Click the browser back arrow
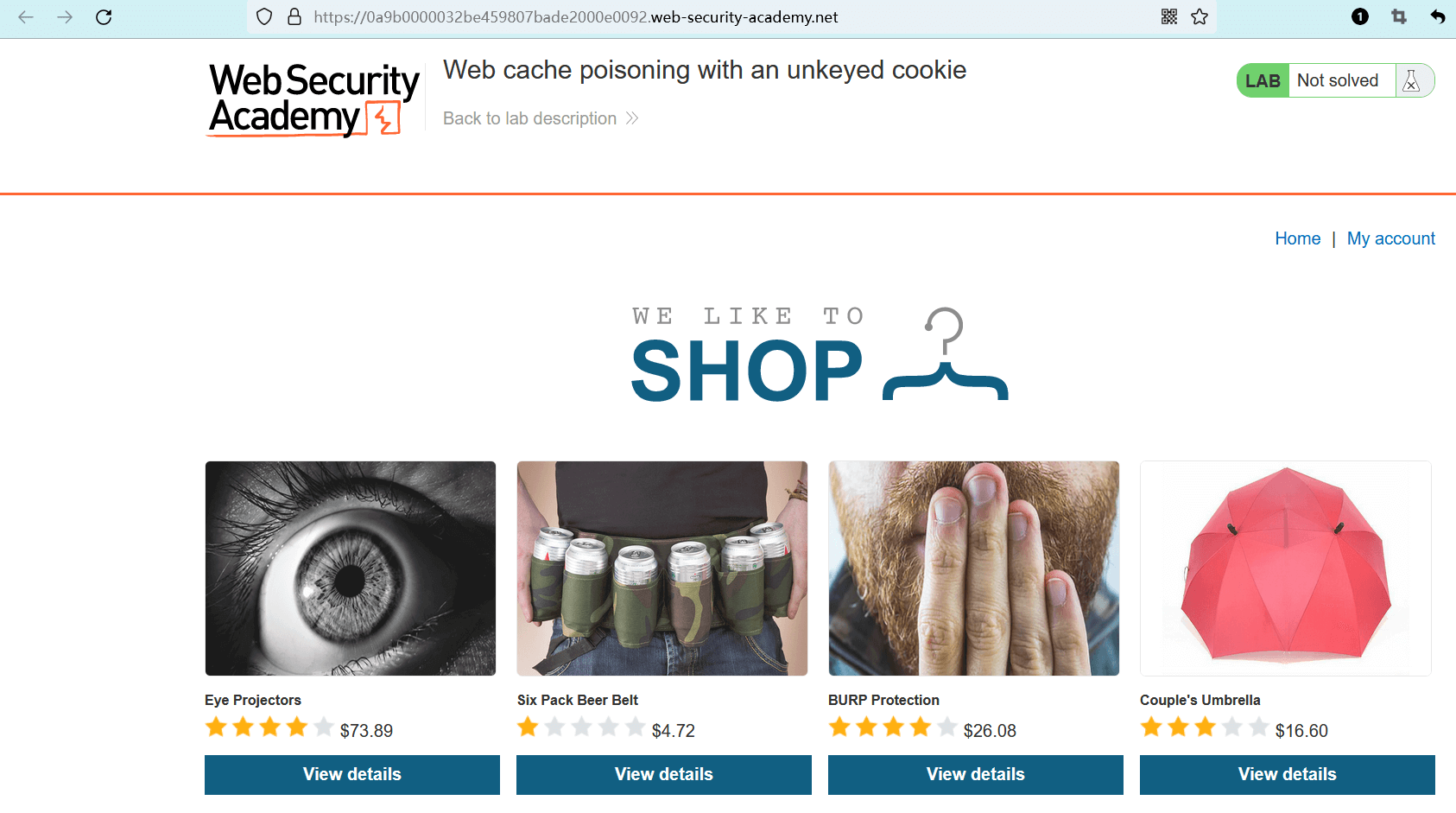The image size is (1456, 813). click(26, 17)
